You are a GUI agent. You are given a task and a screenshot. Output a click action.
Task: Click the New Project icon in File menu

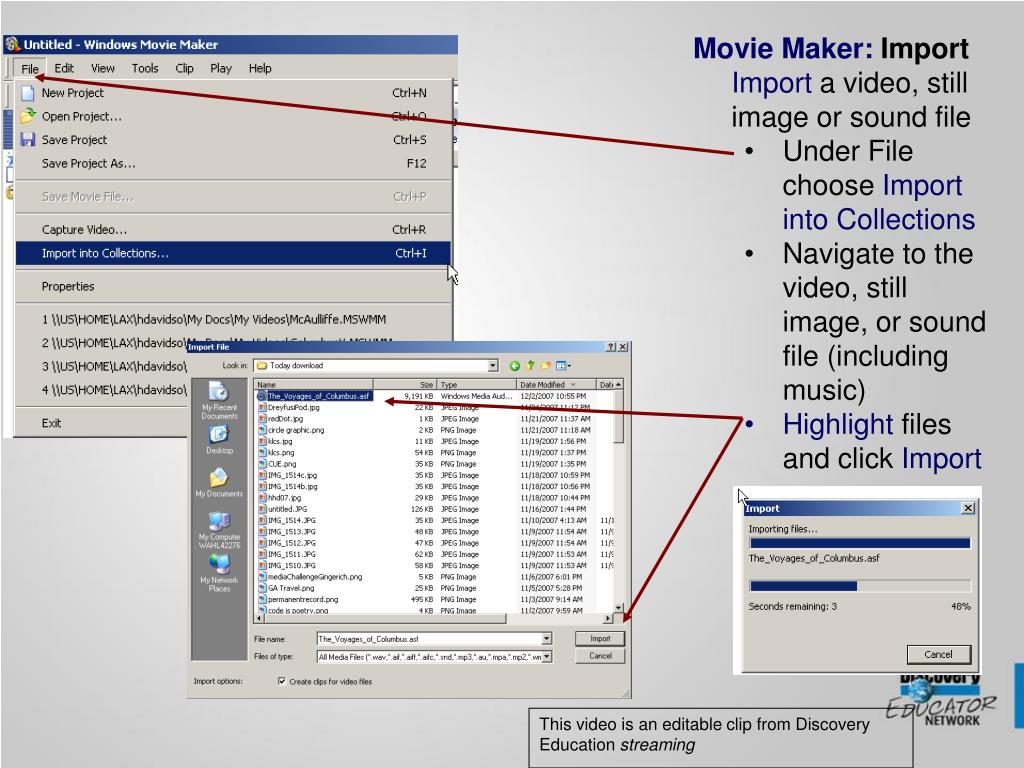click(x=27, y=93)
